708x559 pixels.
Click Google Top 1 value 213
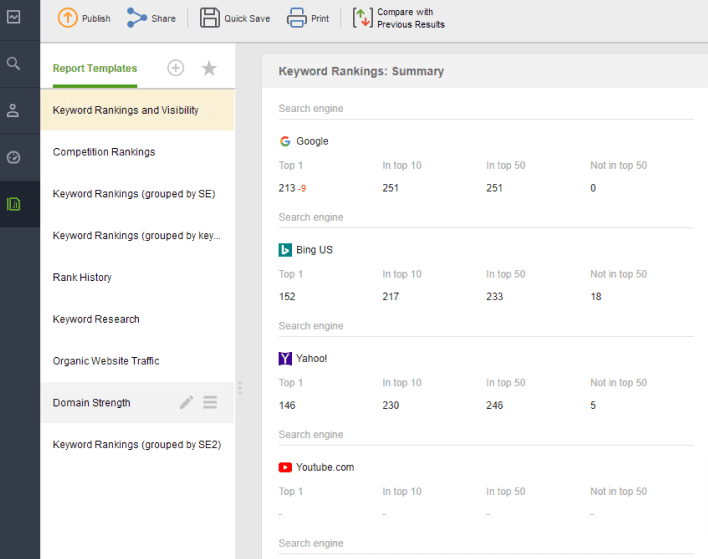click(x=287, y=188)
